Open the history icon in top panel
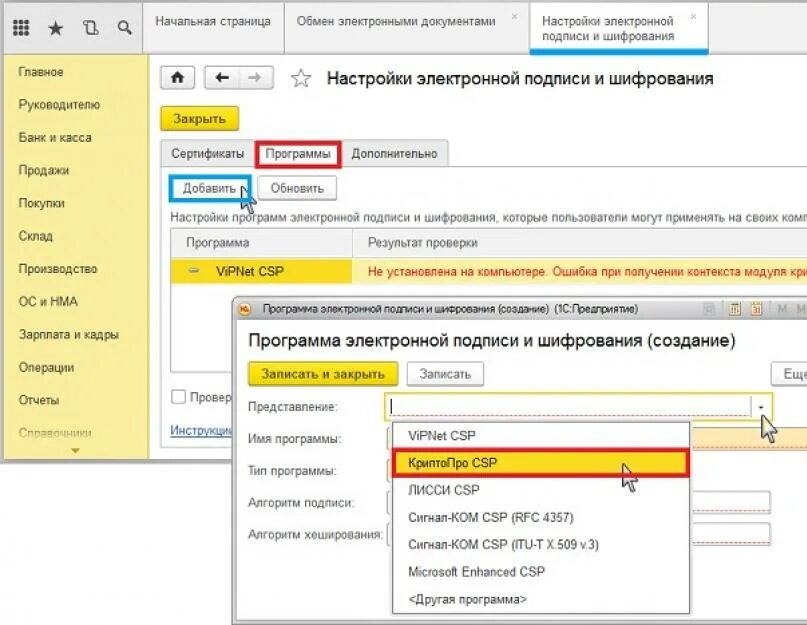Viewport: 807px width, 625px height. pyautogui.click(x=91, y=28)
